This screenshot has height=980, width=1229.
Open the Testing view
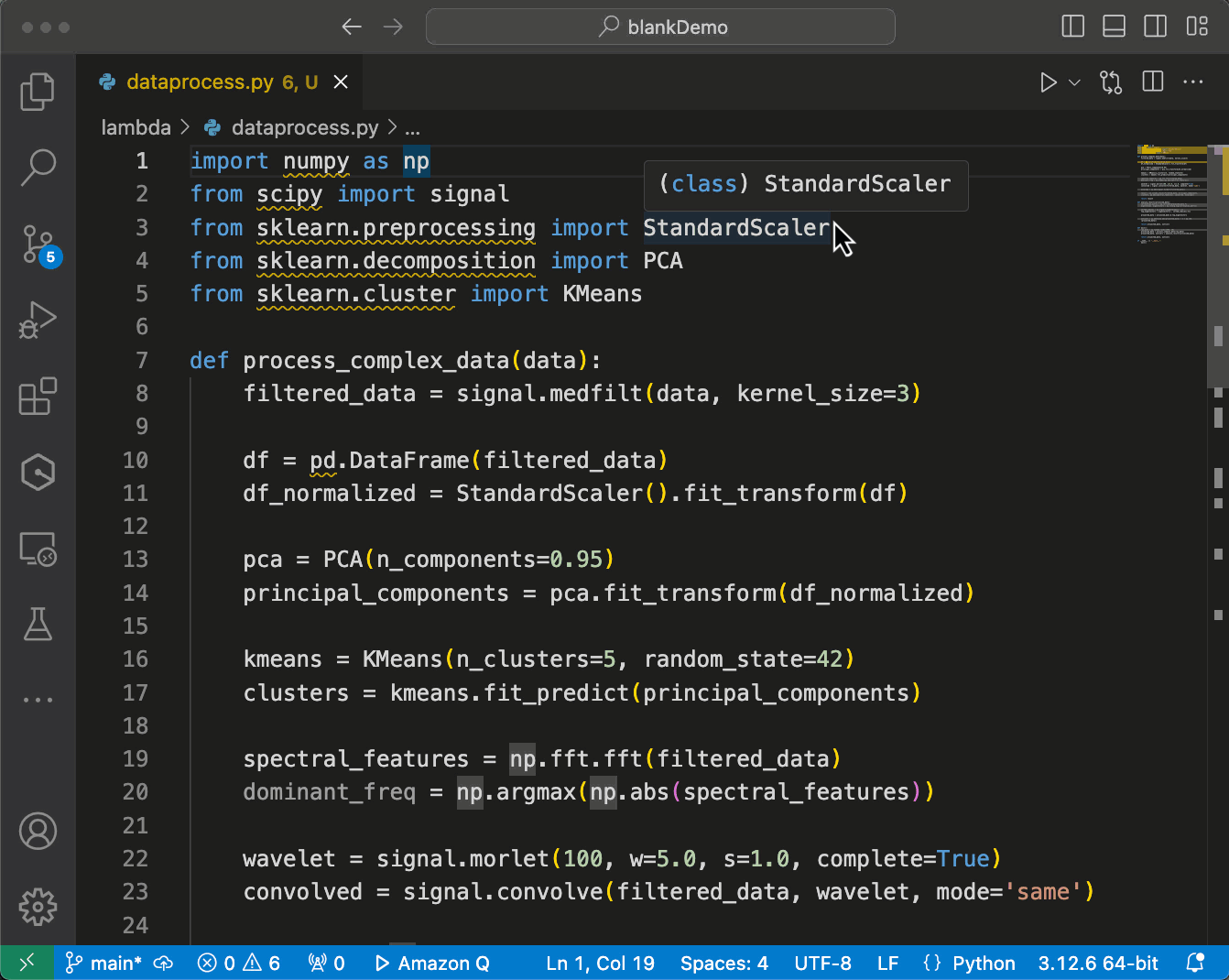pyautogui.click(x=38, y=624)
